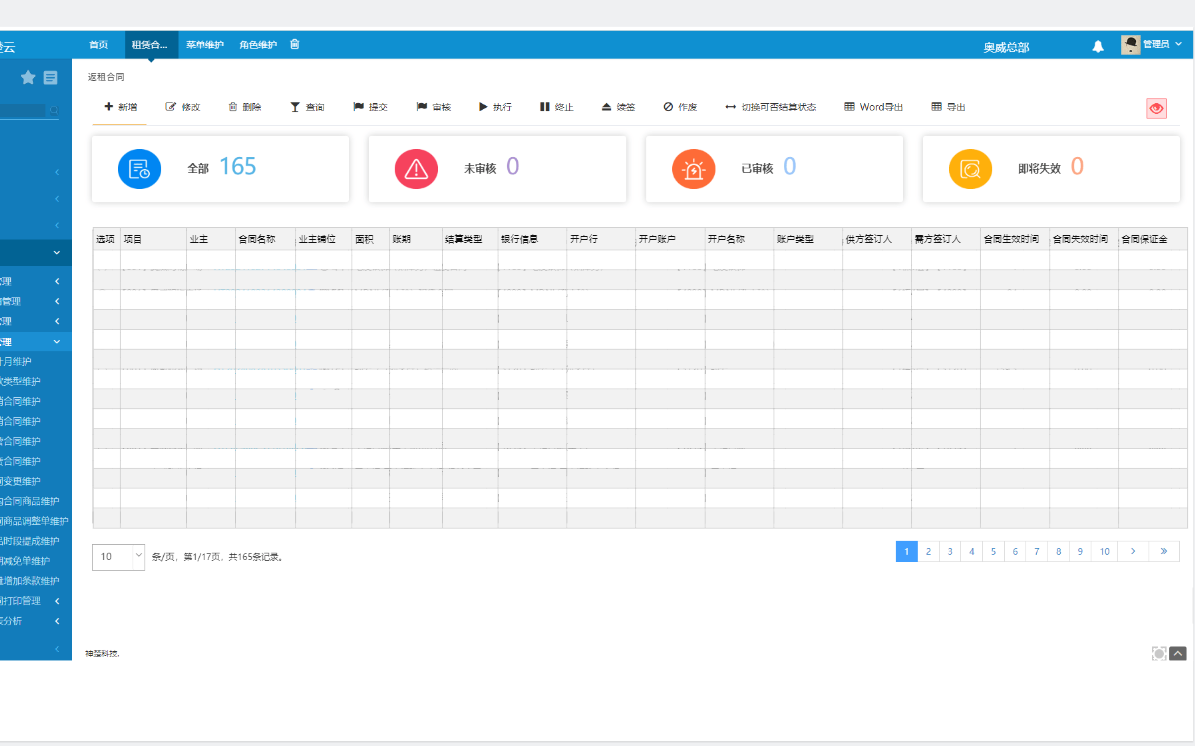The image size is (1195, 746).
Task: Switch to the 角色维护 tab
Action: coord(258,45)
